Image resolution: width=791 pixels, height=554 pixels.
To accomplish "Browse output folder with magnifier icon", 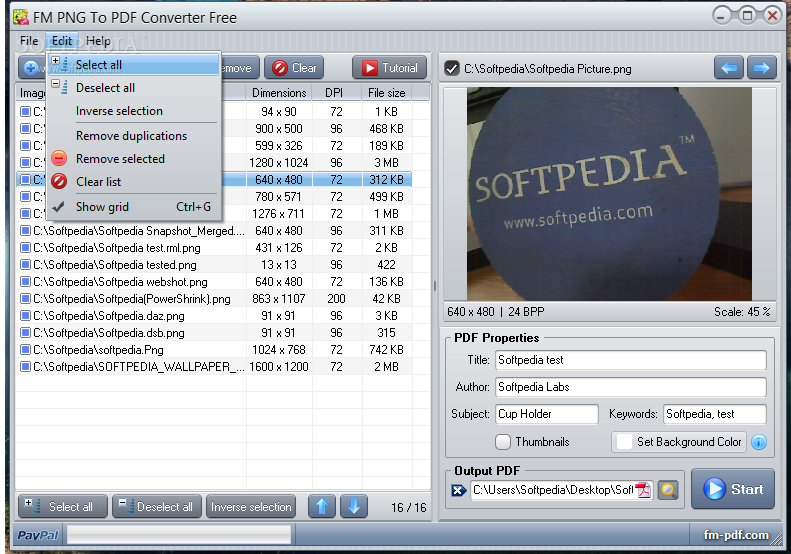I will [x=668, y=490].
